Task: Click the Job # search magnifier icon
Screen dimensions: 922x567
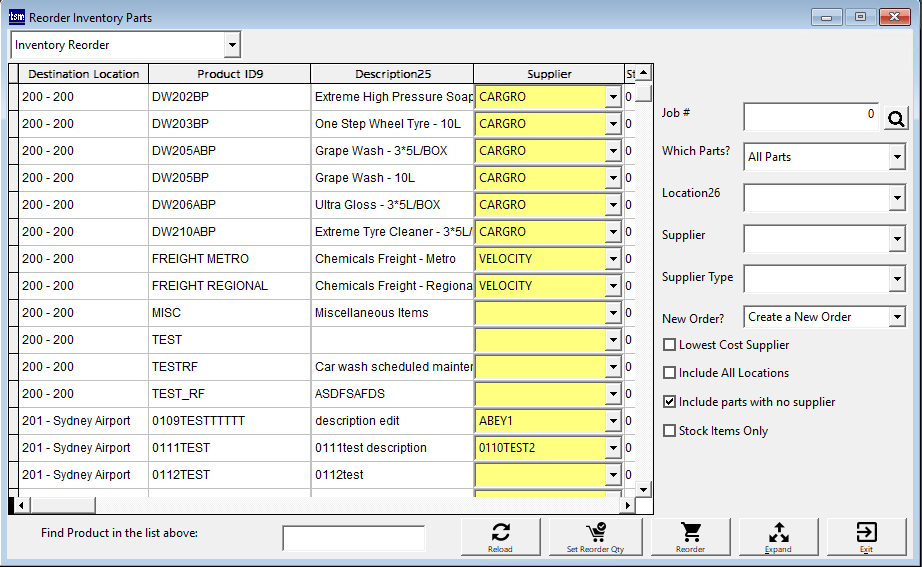Action: pos(895,118)
